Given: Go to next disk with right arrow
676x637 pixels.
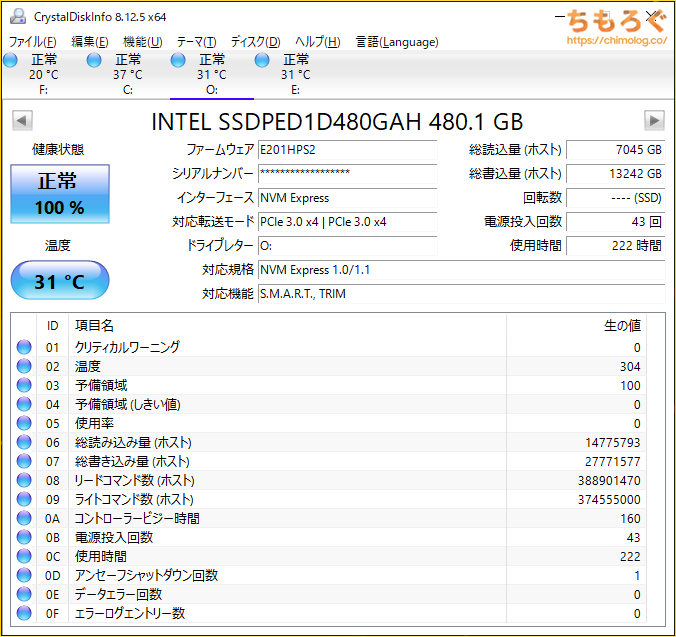Looking at the screenshot, I should [x=654, y=121].
